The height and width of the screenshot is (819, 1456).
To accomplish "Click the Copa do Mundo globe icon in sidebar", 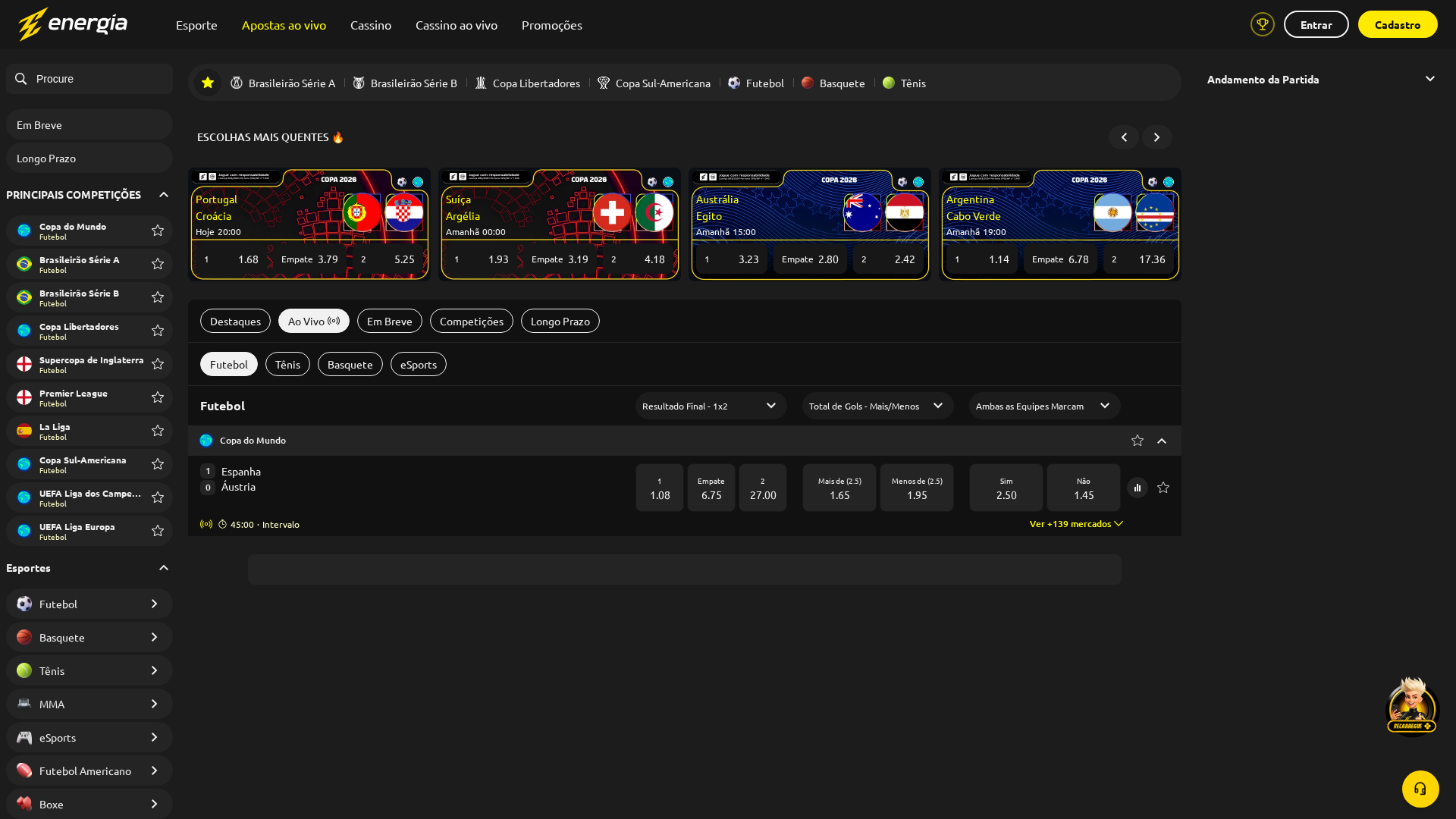I will (24, 231).
